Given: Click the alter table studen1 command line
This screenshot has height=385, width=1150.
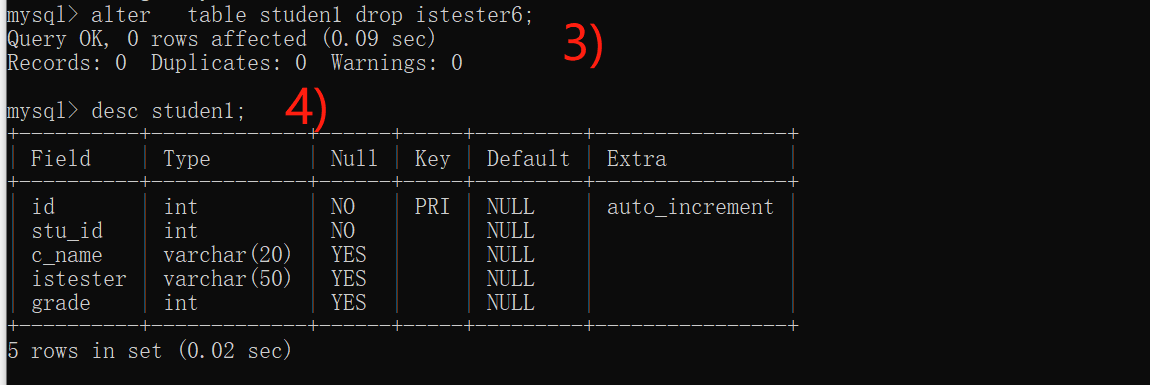Looking at the screenshot, I should pyautogui.click(x=270, y=15).
